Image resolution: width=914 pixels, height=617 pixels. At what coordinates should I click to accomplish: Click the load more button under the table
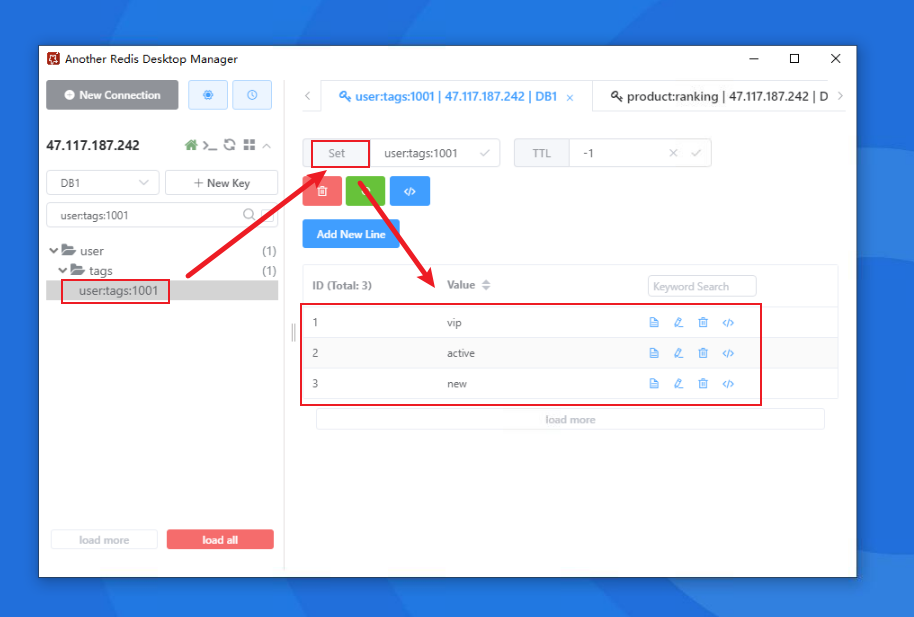click(570, 419)
